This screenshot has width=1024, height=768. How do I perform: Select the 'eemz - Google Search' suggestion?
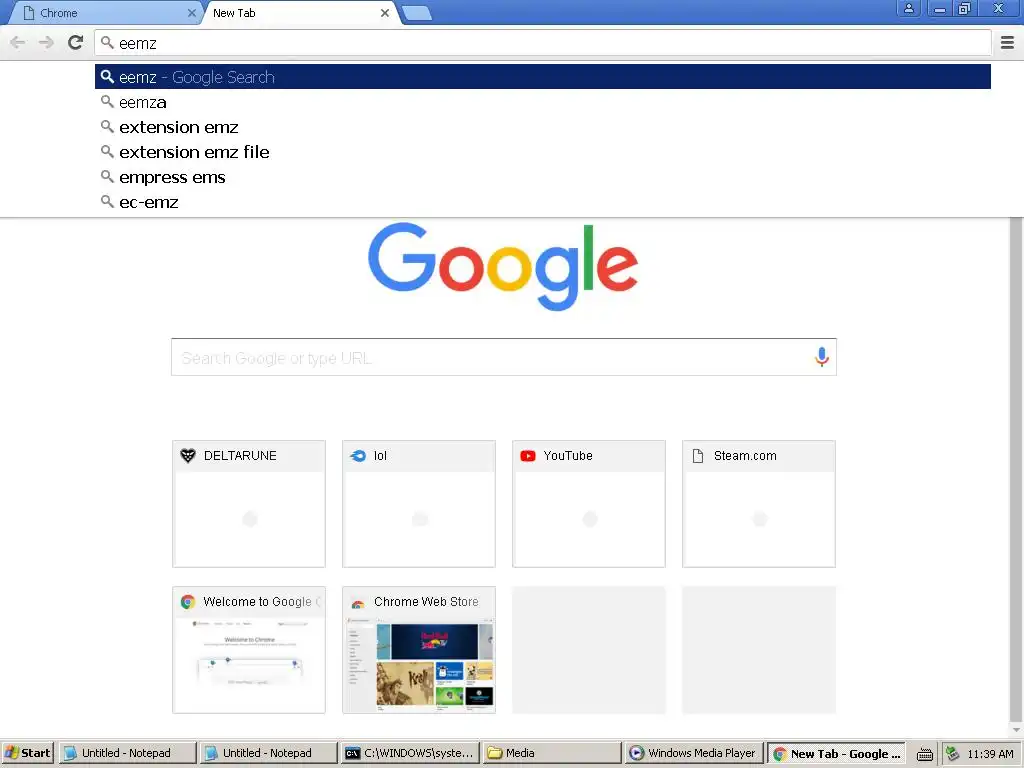coord(543,77)
